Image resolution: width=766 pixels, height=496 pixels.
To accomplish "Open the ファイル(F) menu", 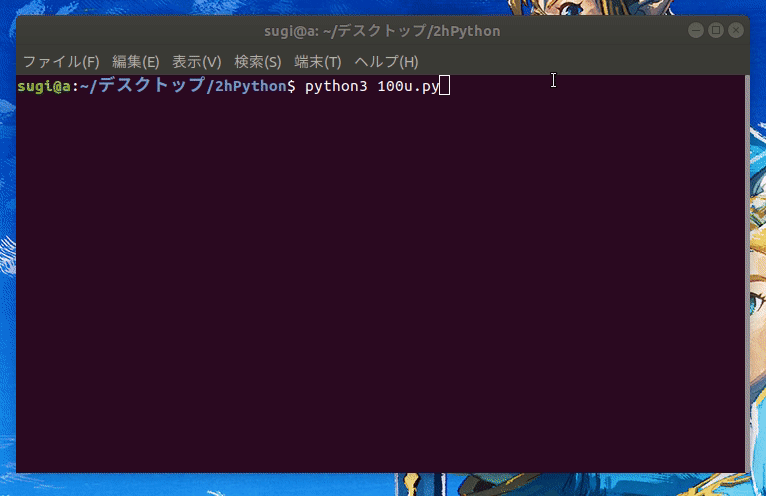I will 61,62.
